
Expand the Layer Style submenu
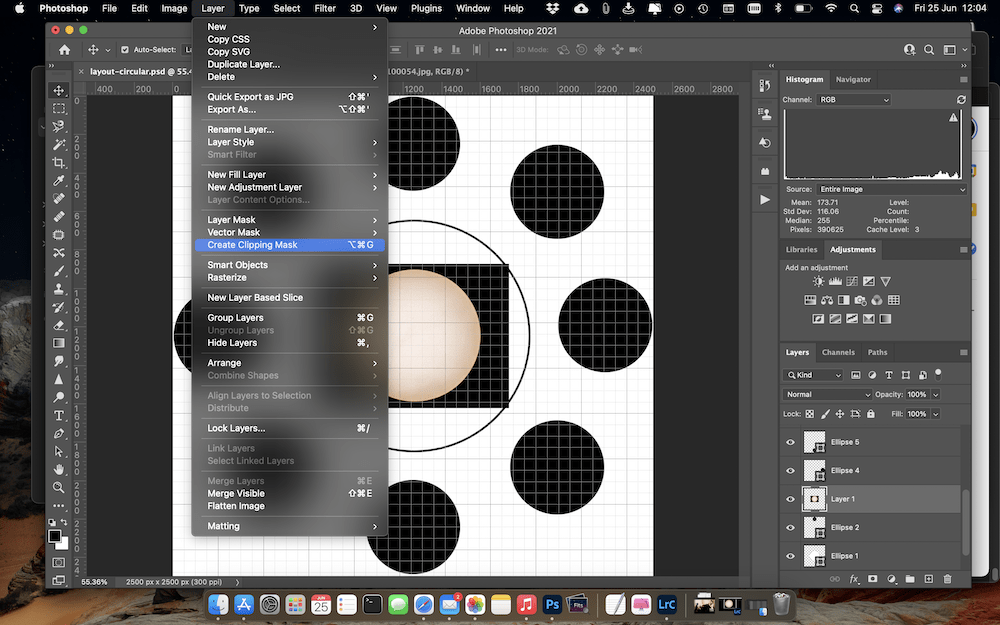point(290,142)
